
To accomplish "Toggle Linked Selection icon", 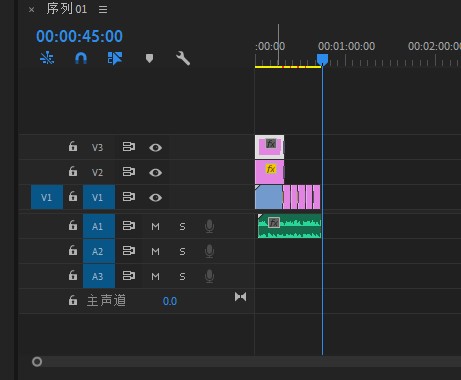I will [115, 58].
